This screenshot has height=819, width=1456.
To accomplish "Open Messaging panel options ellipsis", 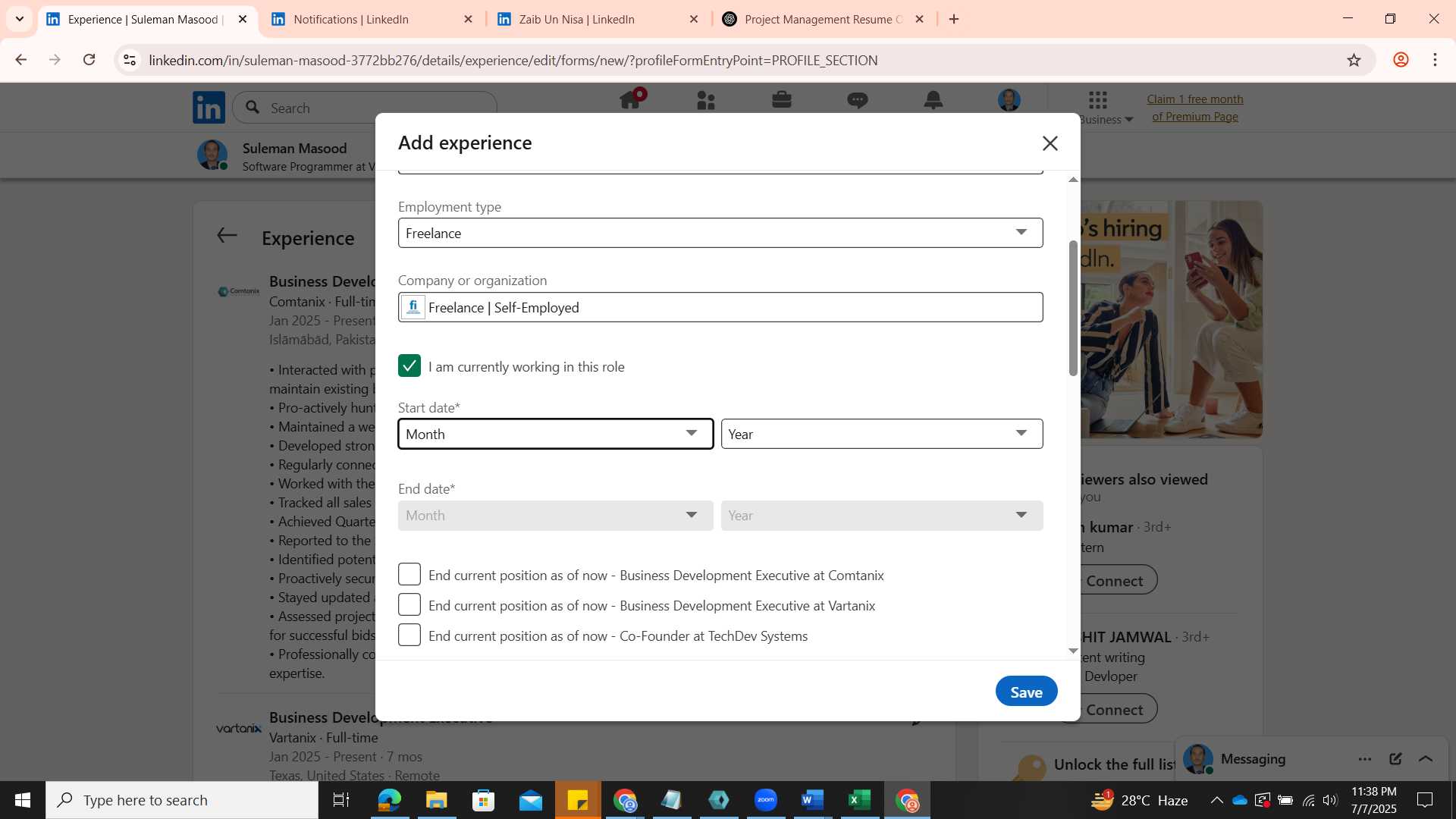I will [1365, 759].
